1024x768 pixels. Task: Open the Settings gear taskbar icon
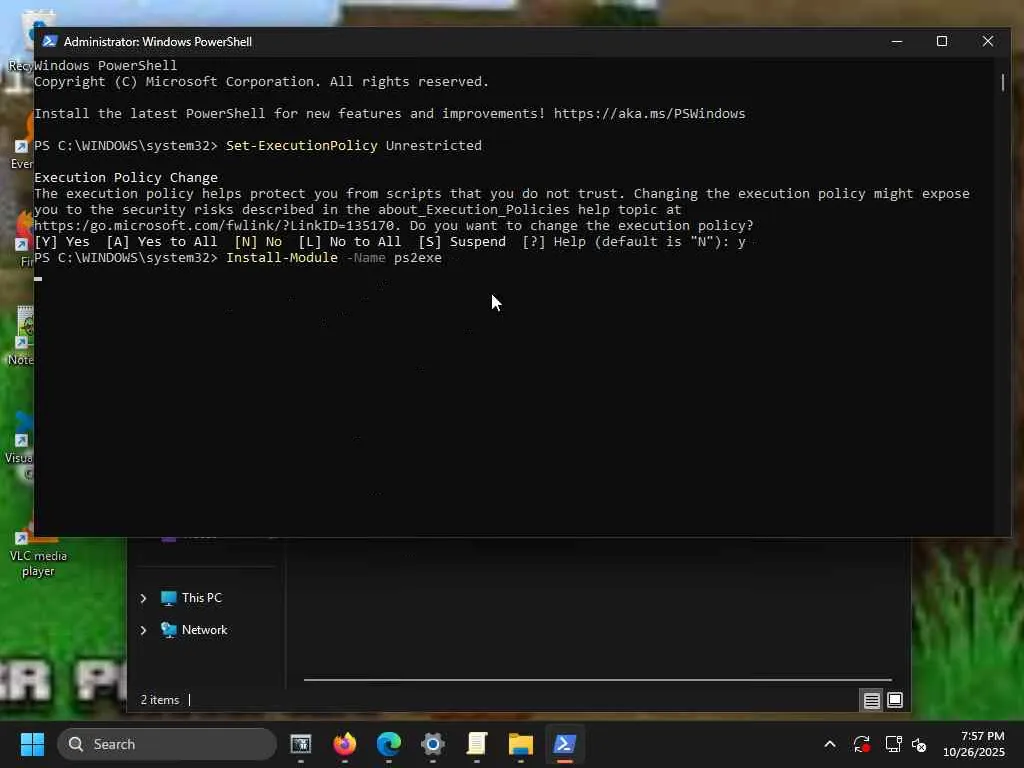coord(432,744)
